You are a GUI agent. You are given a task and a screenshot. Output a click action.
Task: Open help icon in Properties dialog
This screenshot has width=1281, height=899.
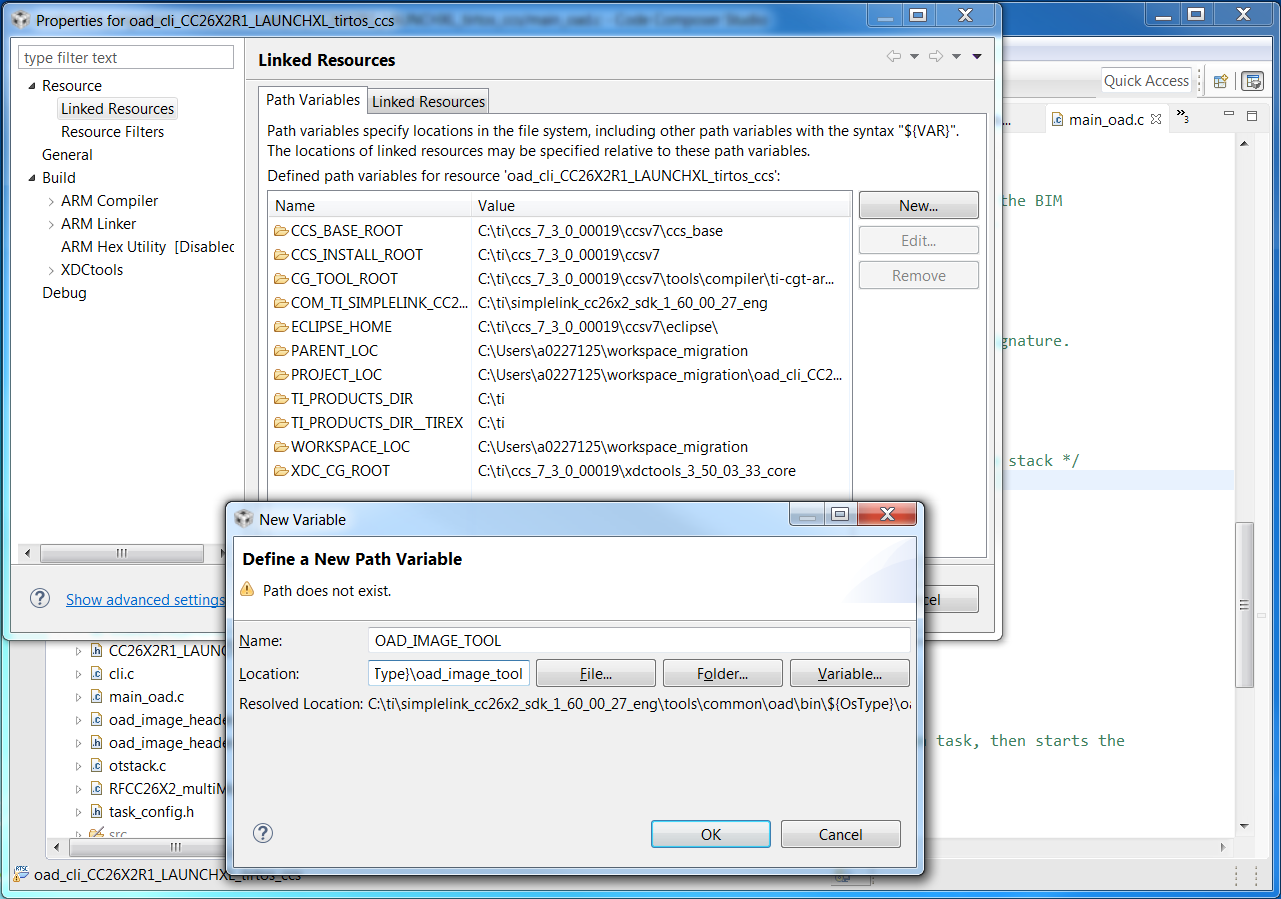pos(40,598)
